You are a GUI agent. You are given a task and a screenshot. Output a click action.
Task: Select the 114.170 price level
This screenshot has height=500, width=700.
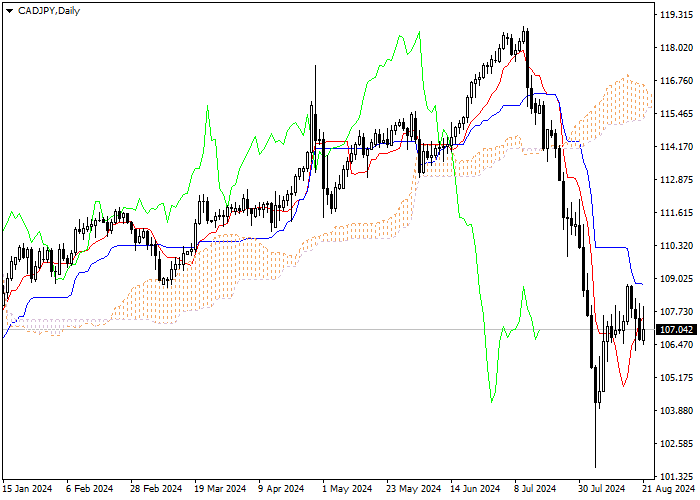[x=676, y=147]
